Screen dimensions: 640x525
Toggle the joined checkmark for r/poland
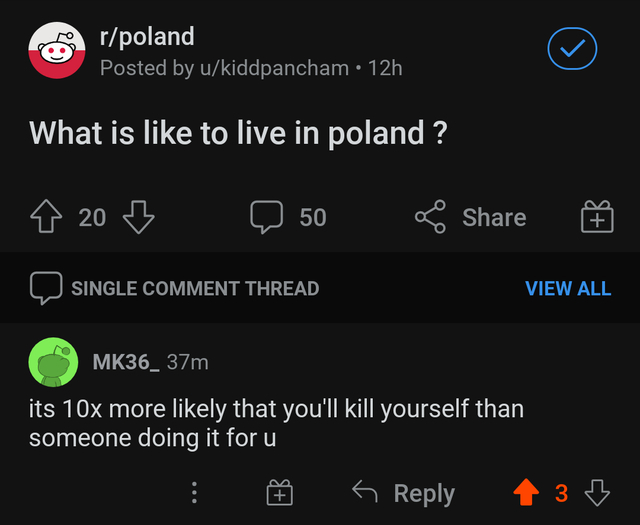(x=573, y=47)
